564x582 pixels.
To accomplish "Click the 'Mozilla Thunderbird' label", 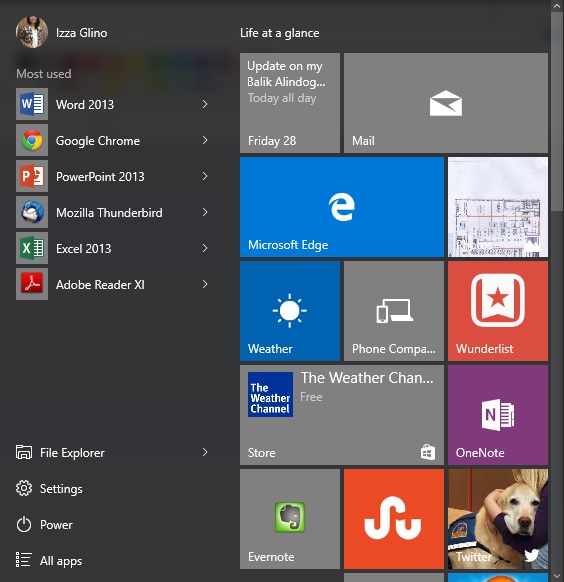I will click(109, 213).
